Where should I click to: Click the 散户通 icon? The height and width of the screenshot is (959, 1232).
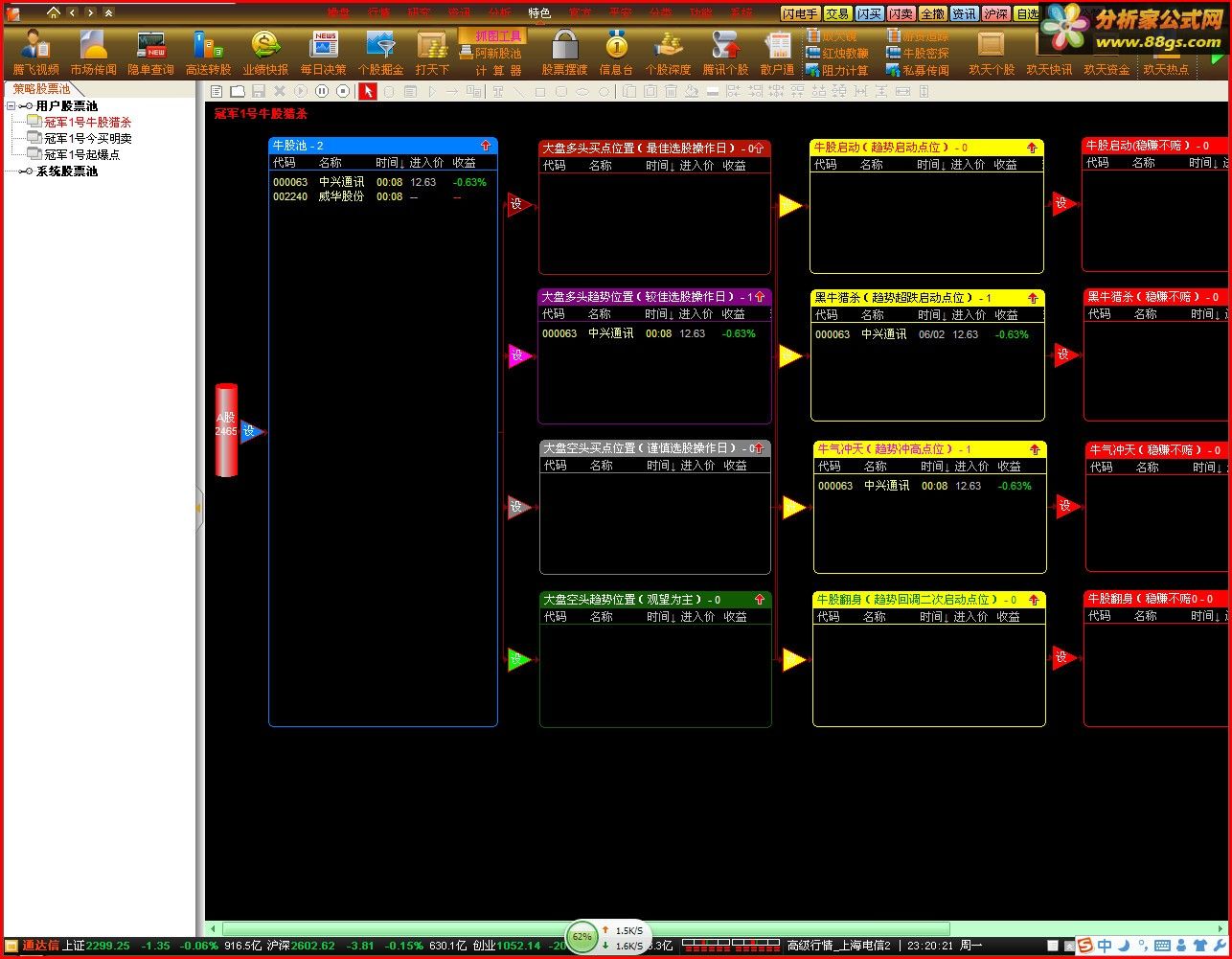(x=777, y=53)
